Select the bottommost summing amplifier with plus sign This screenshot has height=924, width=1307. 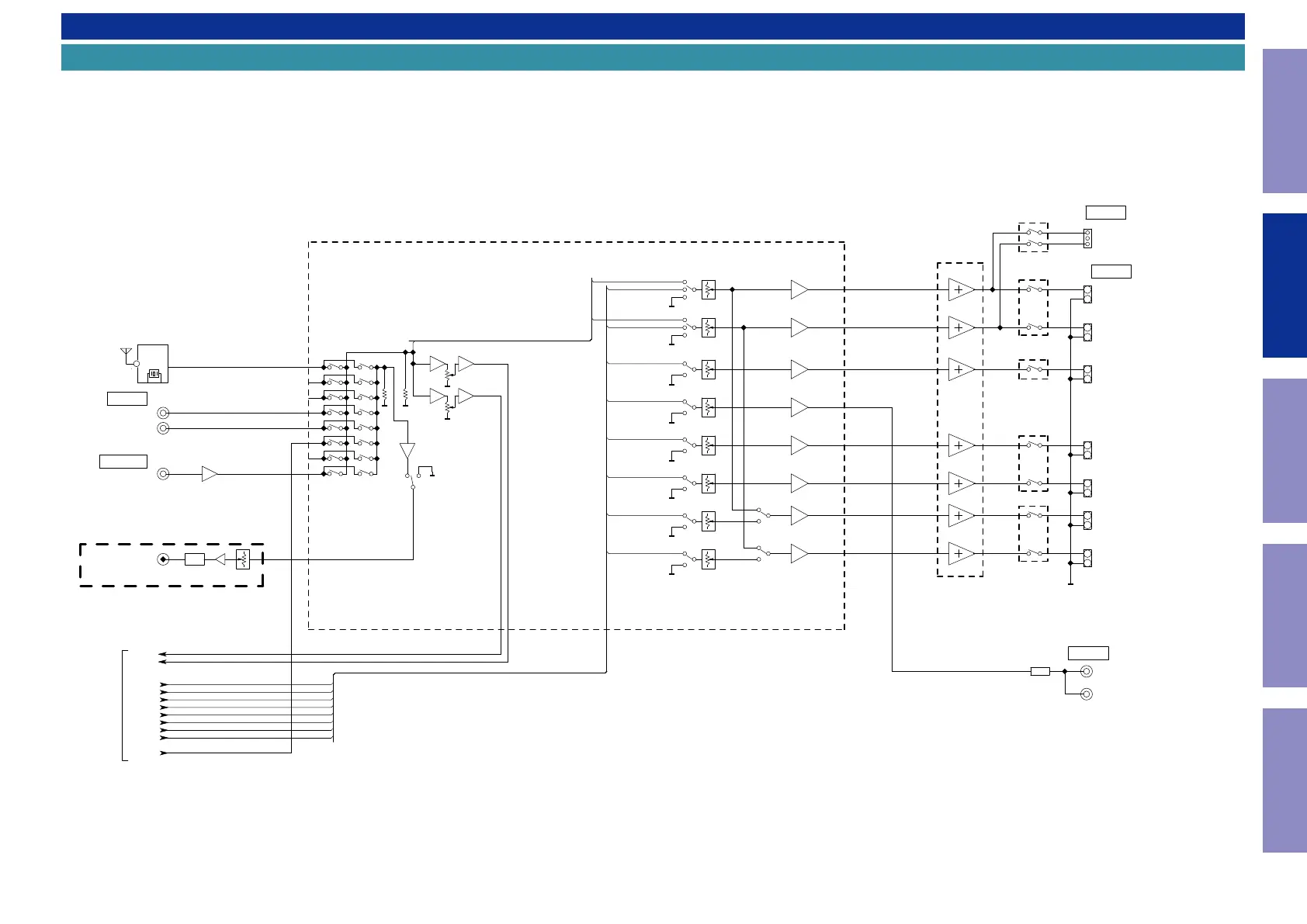(962, 554)
